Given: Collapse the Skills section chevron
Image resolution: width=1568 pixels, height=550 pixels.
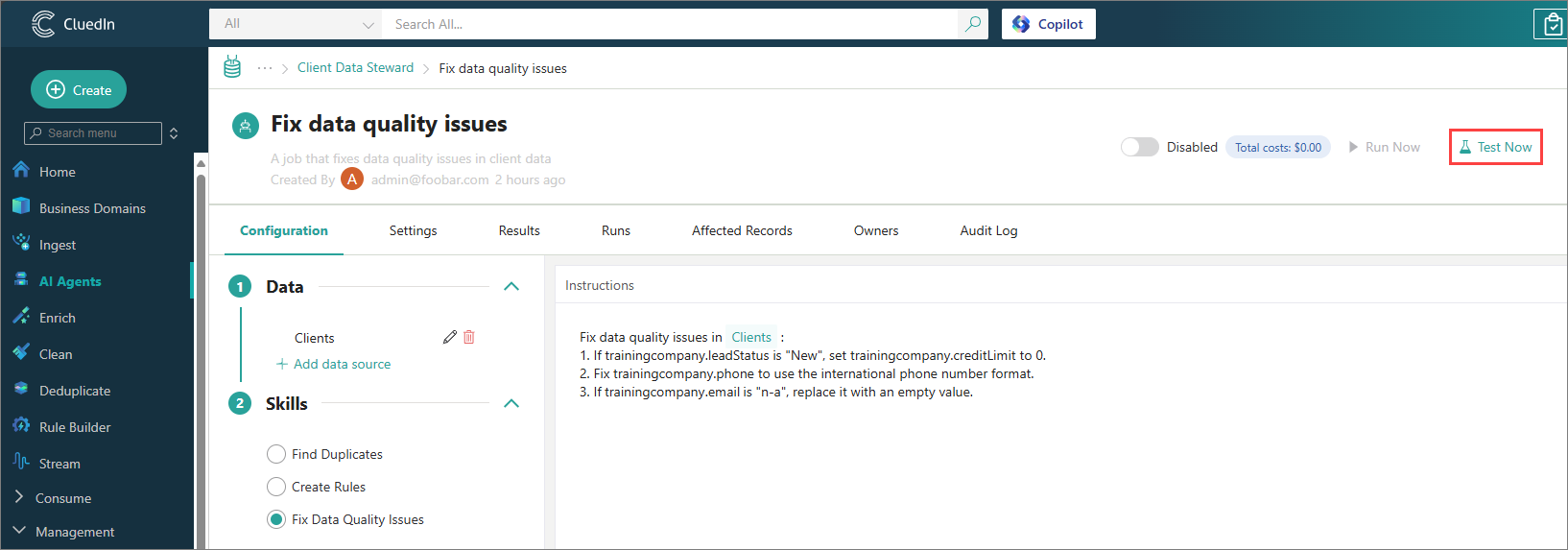Looking at the screenshot, I should (x=511, y=403).
